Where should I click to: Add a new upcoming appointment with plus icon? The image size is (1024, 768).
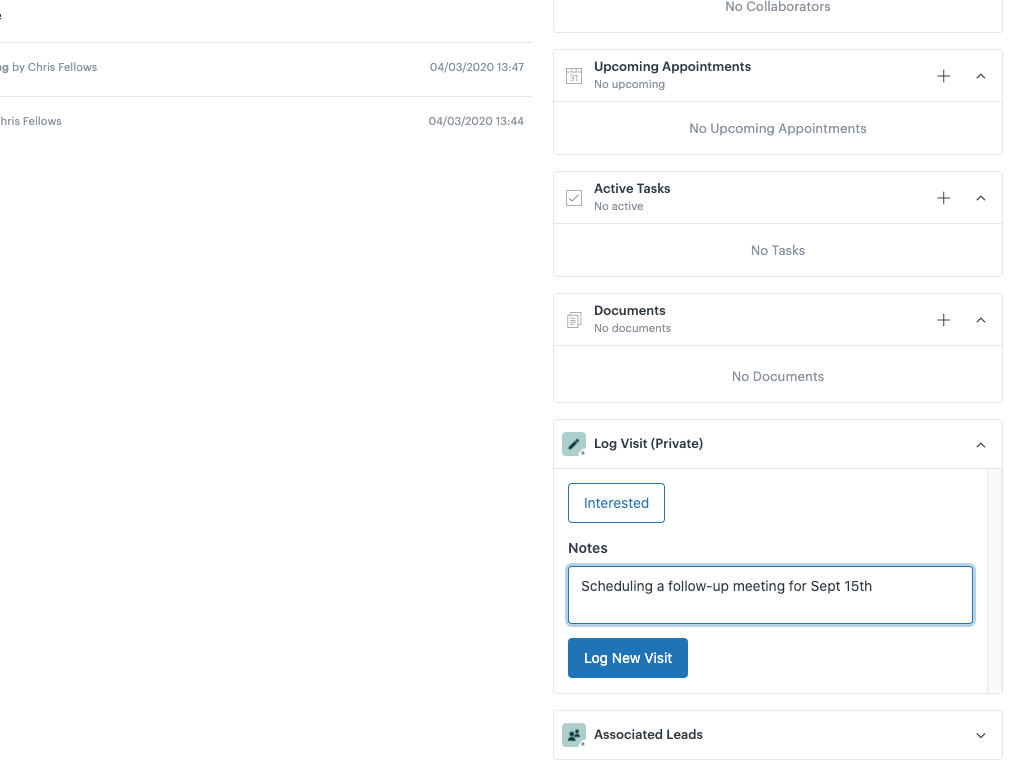coord(943,75)
